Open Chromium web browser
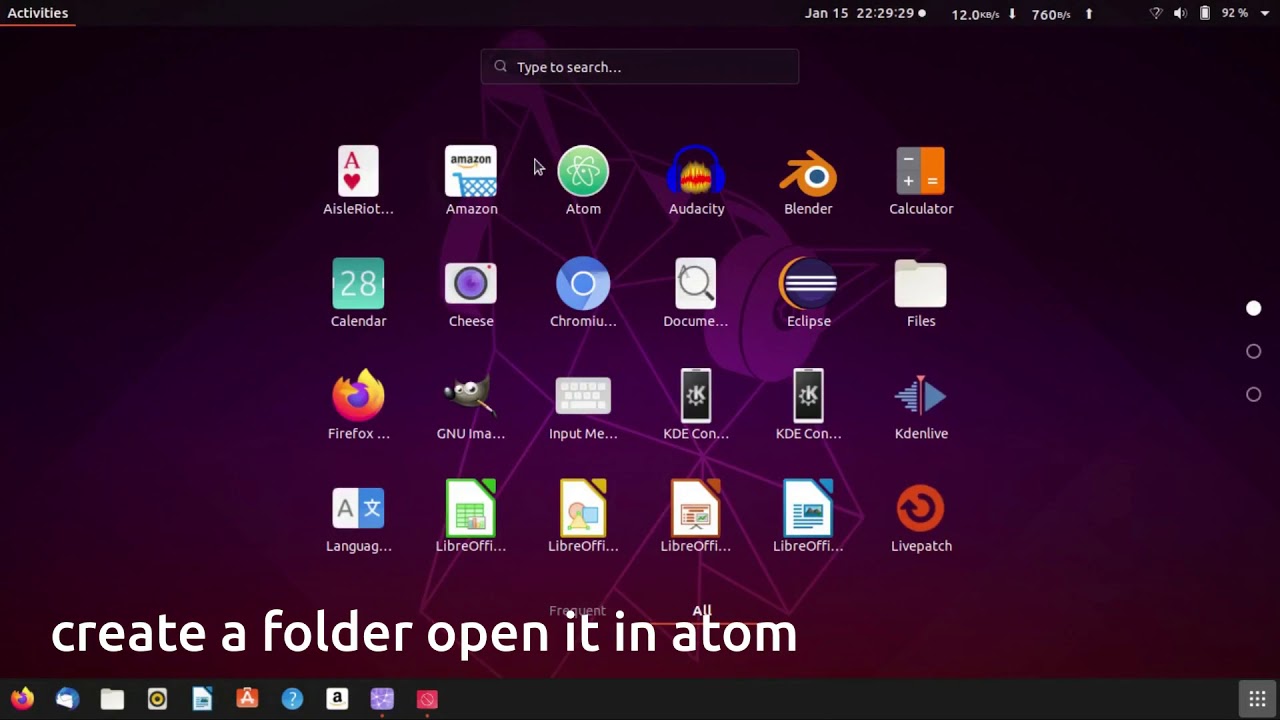 pos(583,293)
